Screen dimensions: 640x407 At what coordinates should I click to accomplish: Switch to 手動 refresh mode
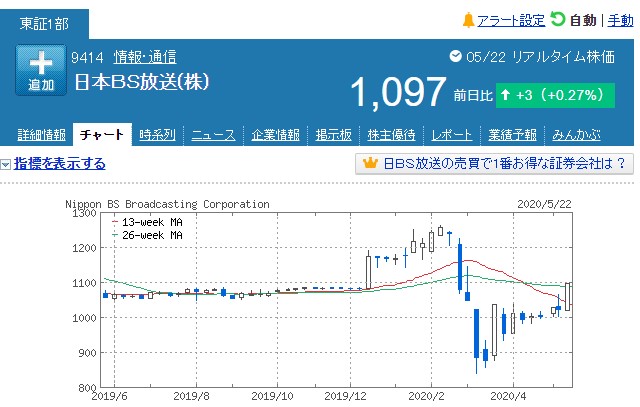[x=620, y=20]
